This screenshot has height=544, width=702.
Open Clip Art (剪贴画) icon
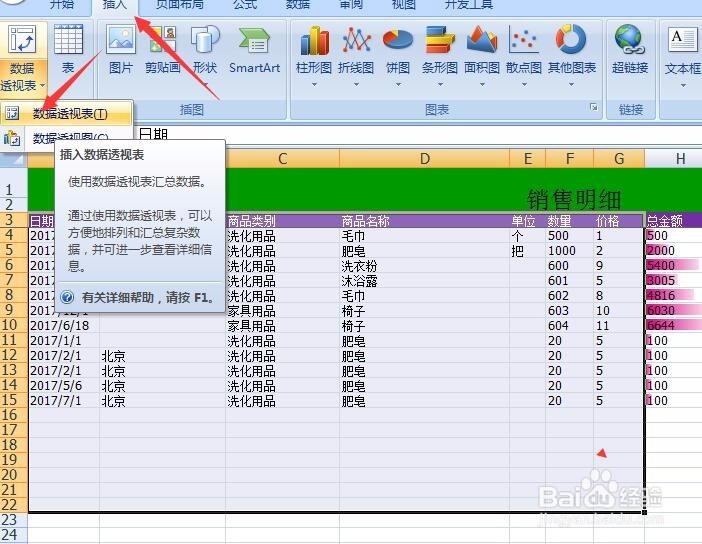pyautogui.click(x=163, y=40)
